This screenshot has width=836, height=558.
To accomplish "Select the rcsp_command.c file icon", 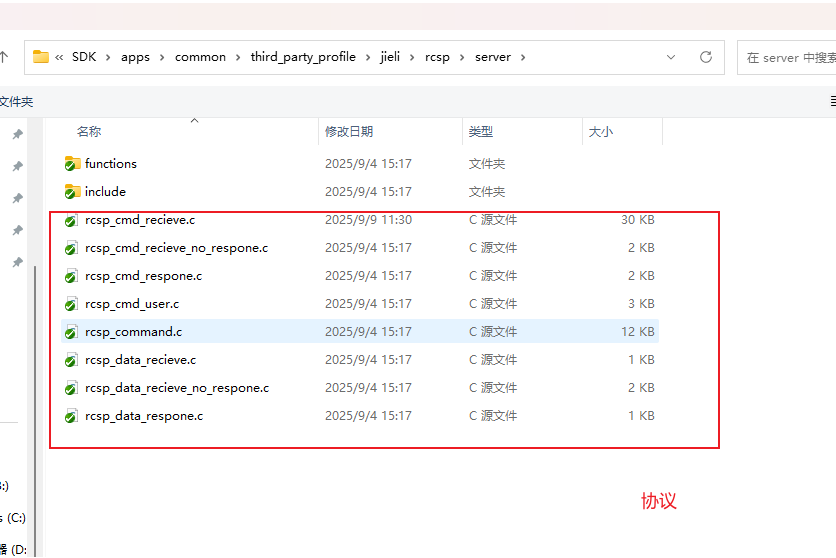I will [x=71, y=331].
